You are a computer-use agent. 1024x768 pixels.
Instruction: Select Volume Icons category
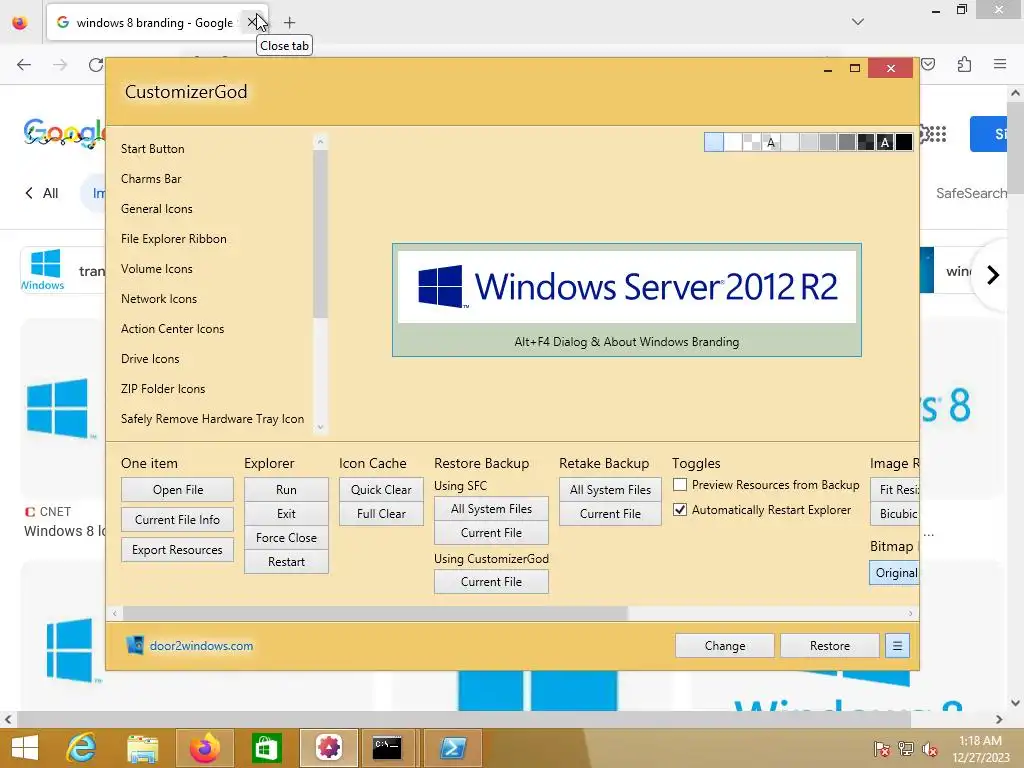(157, 269)
